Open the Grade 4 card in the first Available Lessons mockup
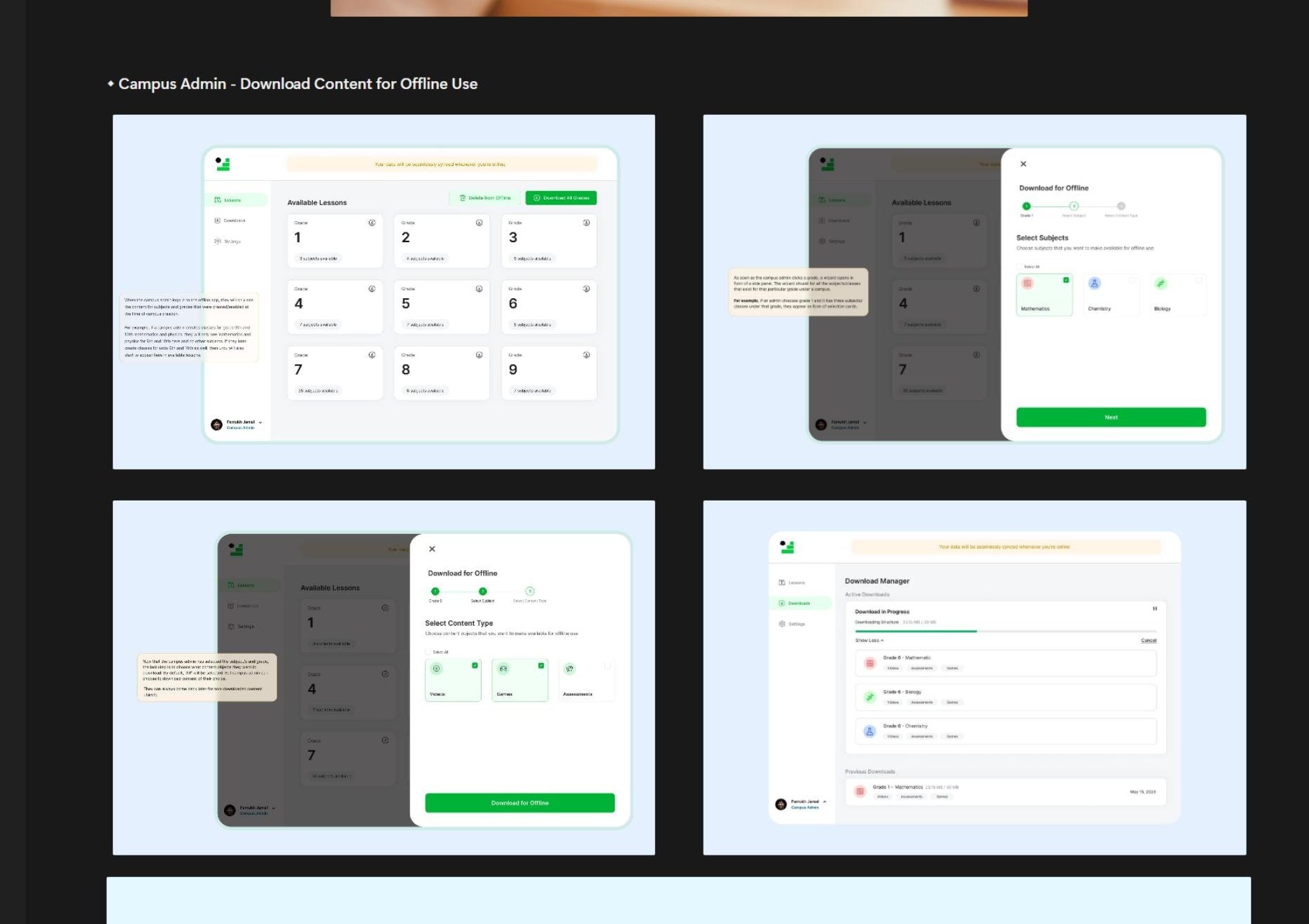This screenshot has height=924, width=1309. [x=335, y=307]
